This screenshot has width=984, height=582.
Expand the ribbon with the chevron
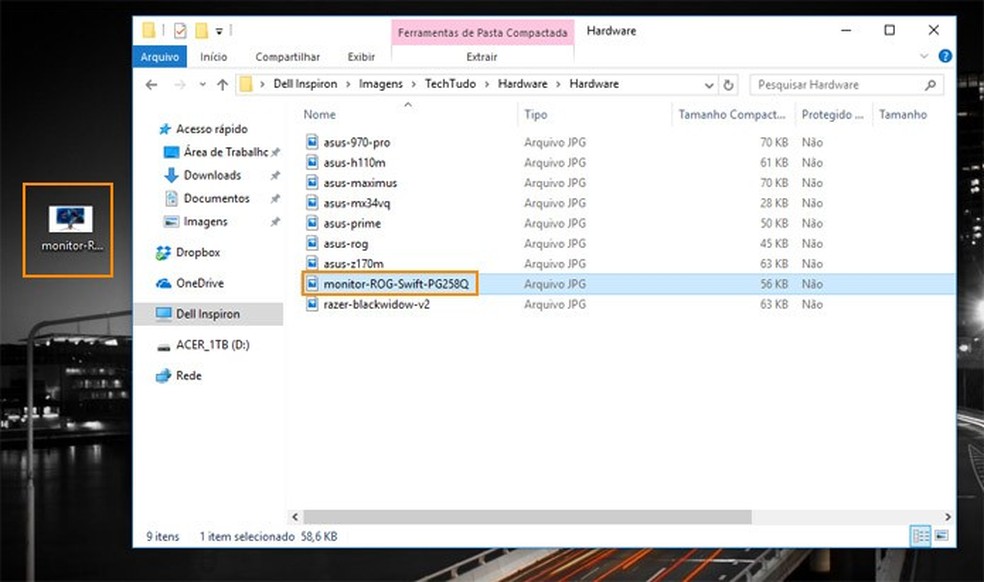(x=924, y=57)
